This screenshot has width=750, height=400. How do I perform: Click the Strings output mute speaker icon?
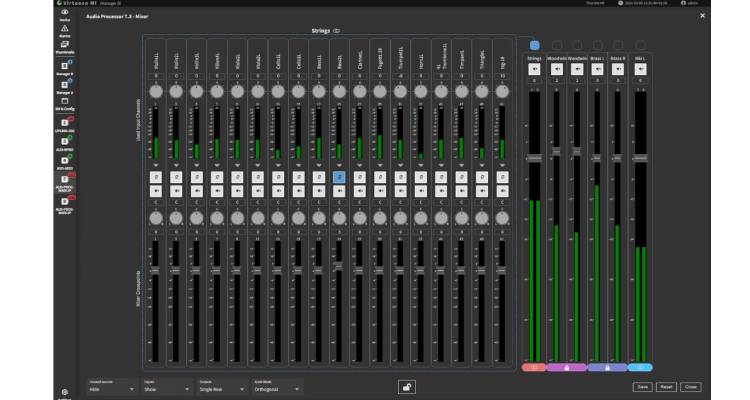point(534,69)
